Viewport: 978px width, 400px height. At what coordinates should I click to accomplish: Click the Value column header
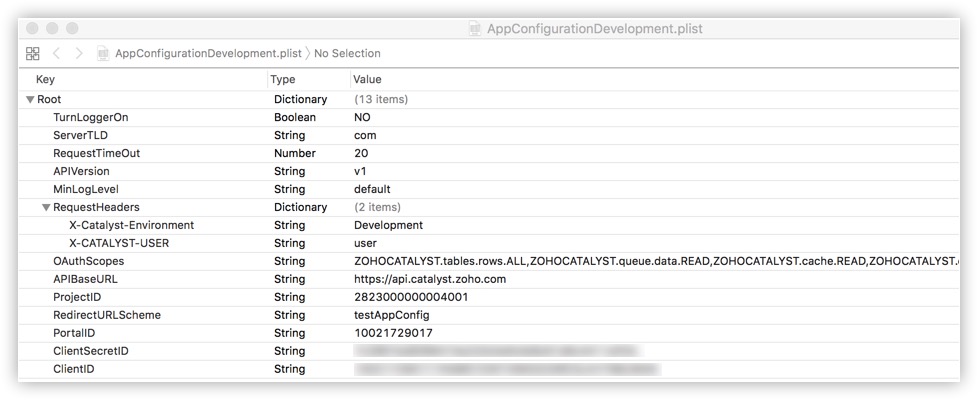pos(368,79)
